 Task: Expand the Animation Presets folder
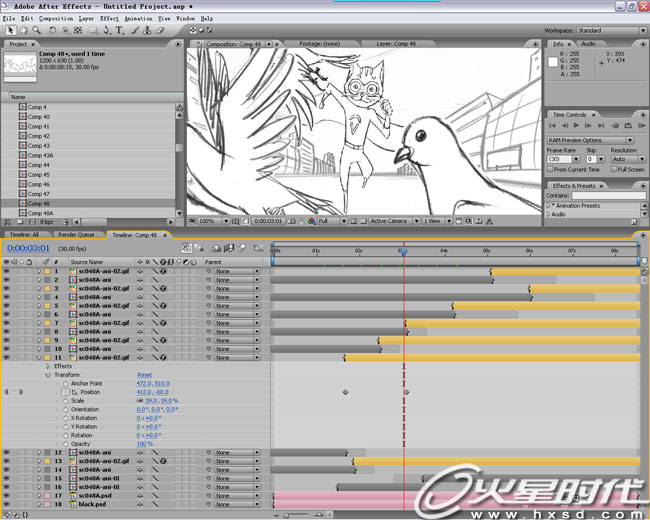[x=548, y=206]
